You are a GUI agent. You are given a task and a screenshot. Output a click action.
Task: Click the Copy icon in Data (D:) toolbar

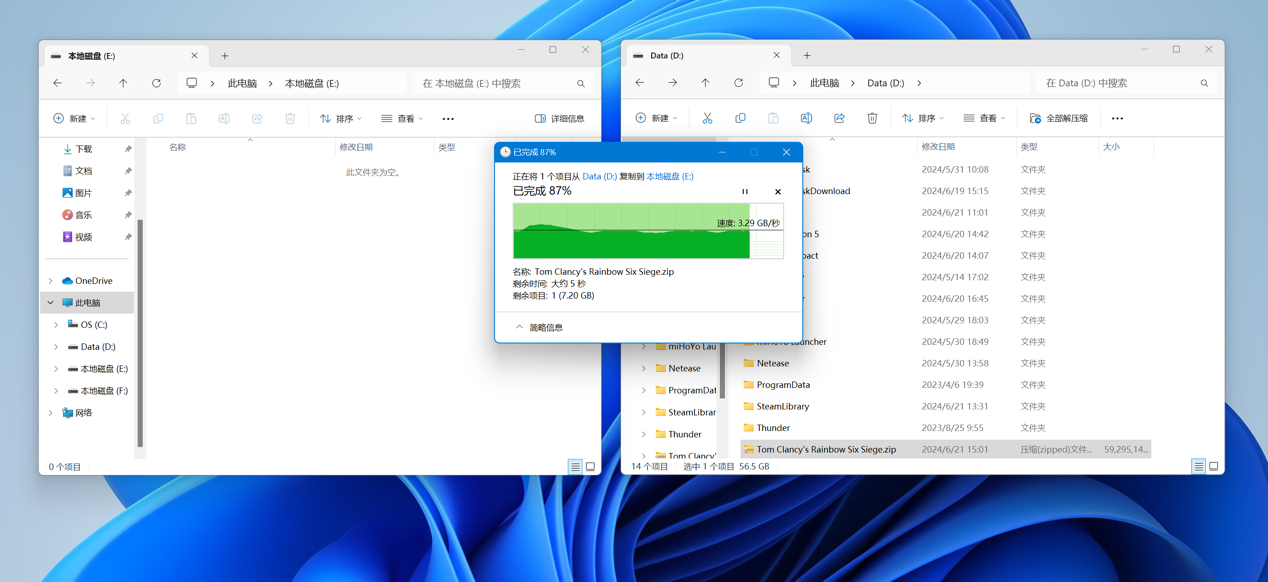pyautogui.click(x=740, y=118)
